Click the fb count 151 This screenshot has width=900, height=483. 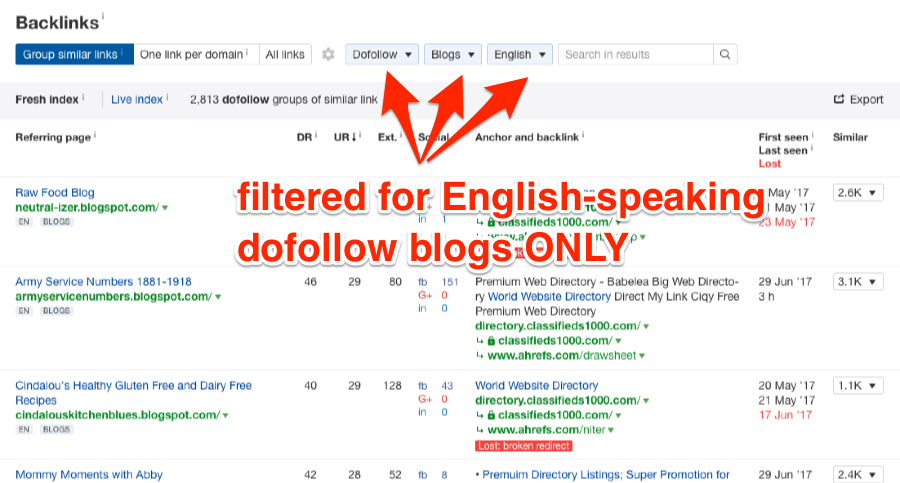point(450,282)
